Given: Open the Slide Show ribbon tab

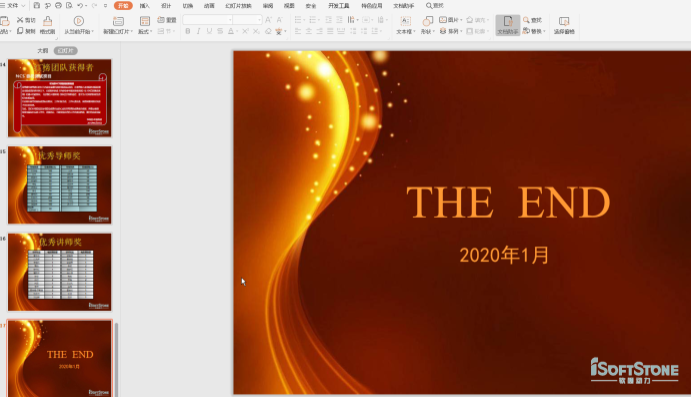Looking at the screenshot, I should point(238,6).
